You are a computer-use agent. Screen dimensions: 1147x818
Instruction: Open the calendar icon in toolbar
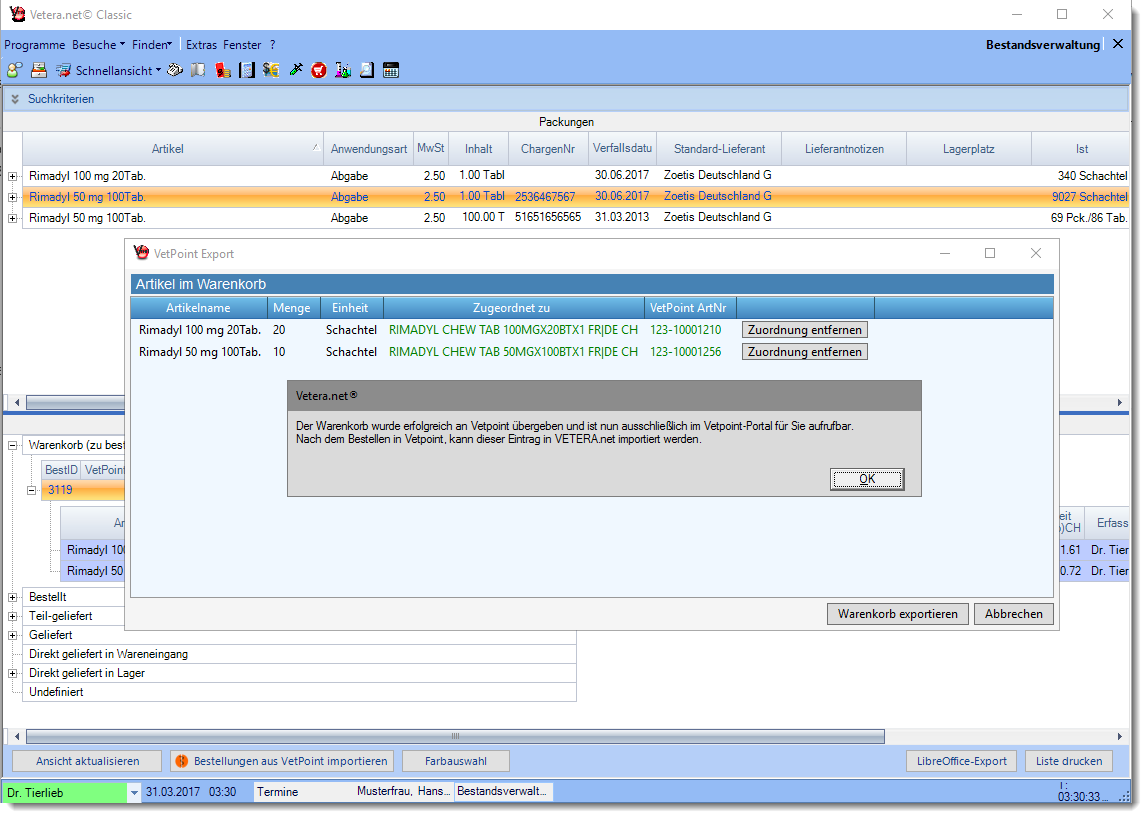click(391, 70)
